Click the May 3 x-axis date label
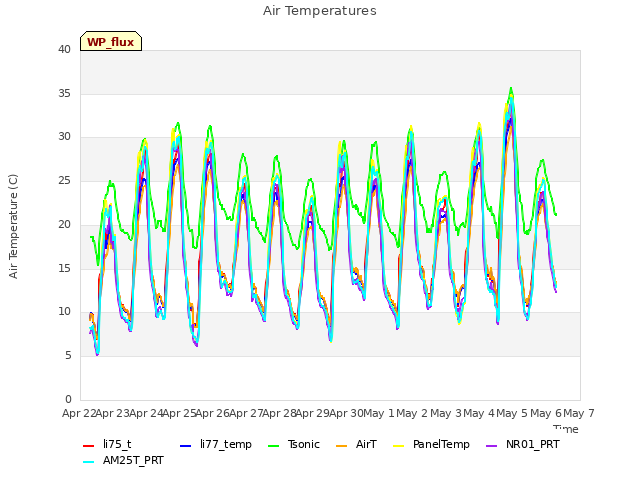This screenshot has width=640, height=480. point(446,413)
